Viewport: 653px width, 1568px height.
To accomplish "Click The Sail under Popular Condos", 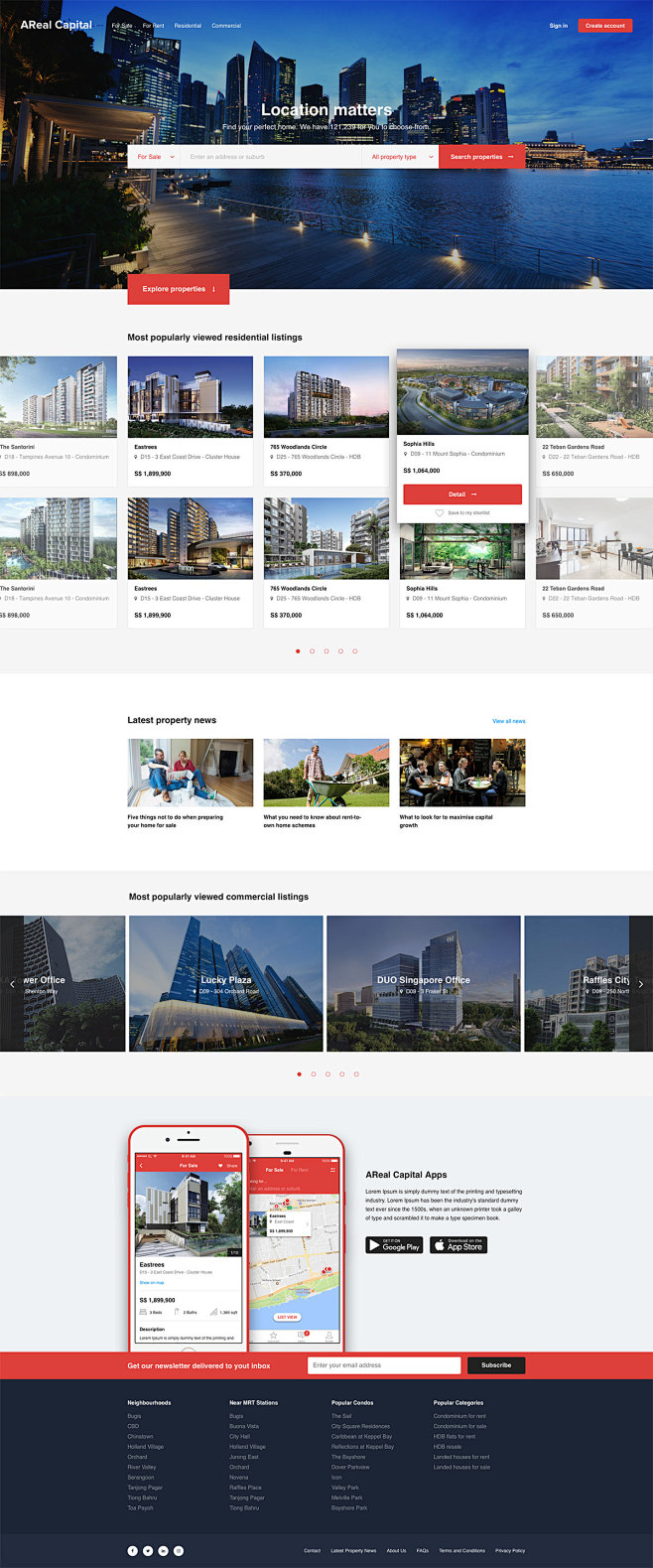I will click(341, 1416).
